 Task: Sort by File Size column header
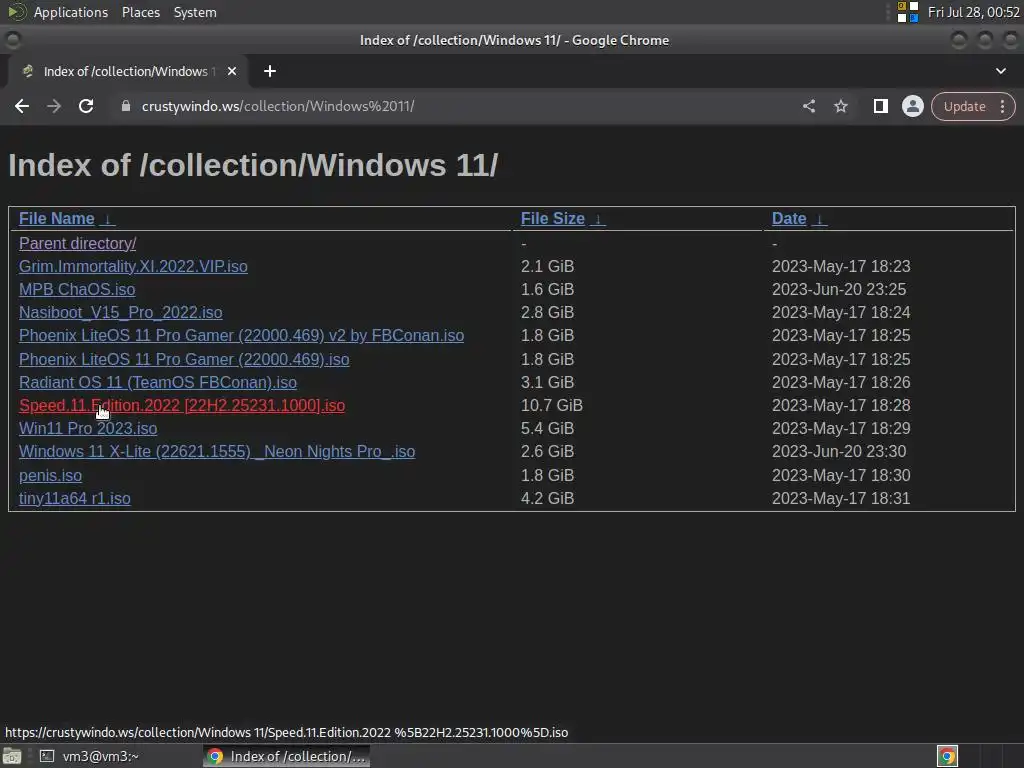(552, 219)
